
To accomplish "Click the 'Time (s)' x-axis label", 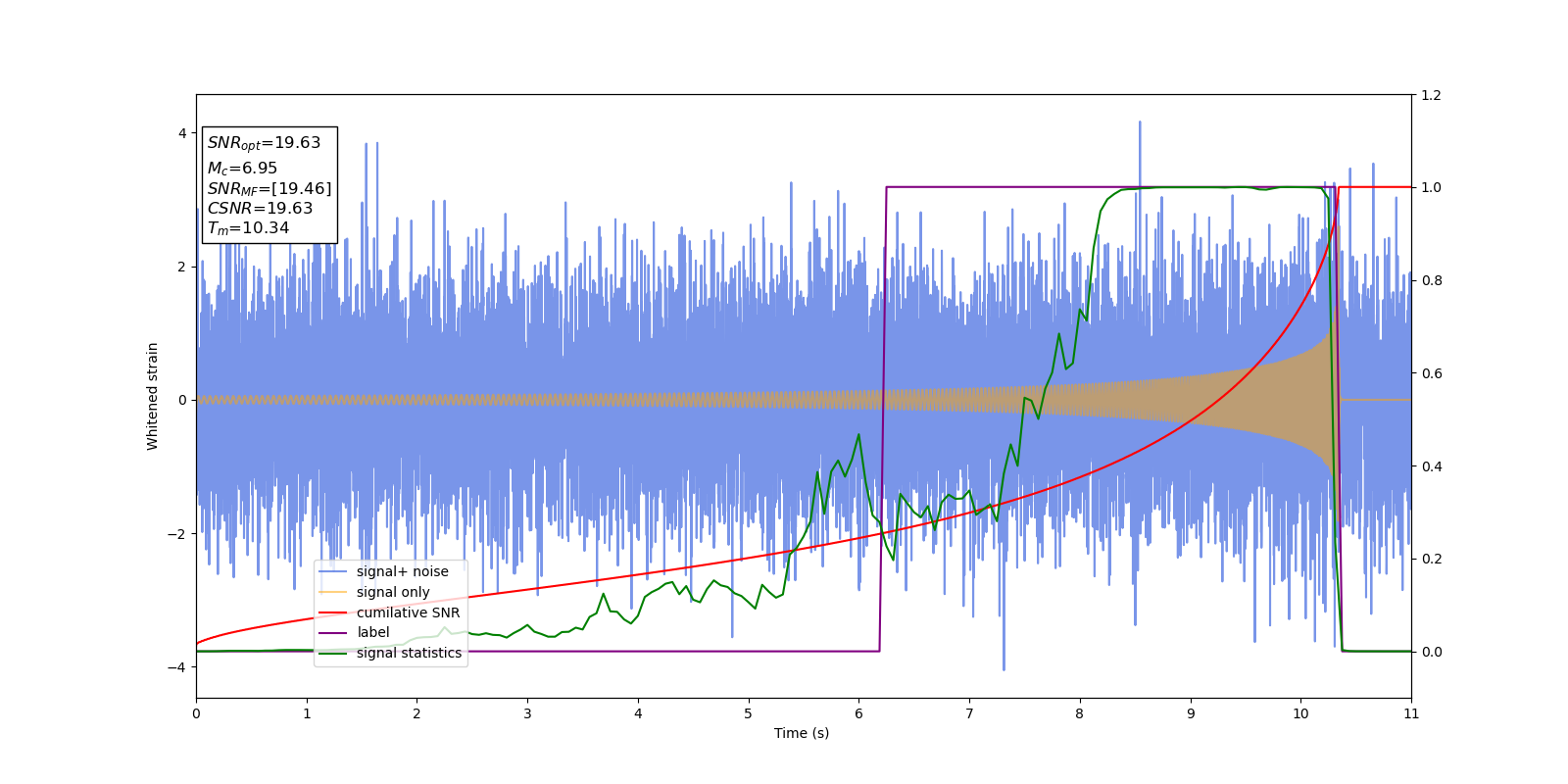I will [x=802, y=733].
